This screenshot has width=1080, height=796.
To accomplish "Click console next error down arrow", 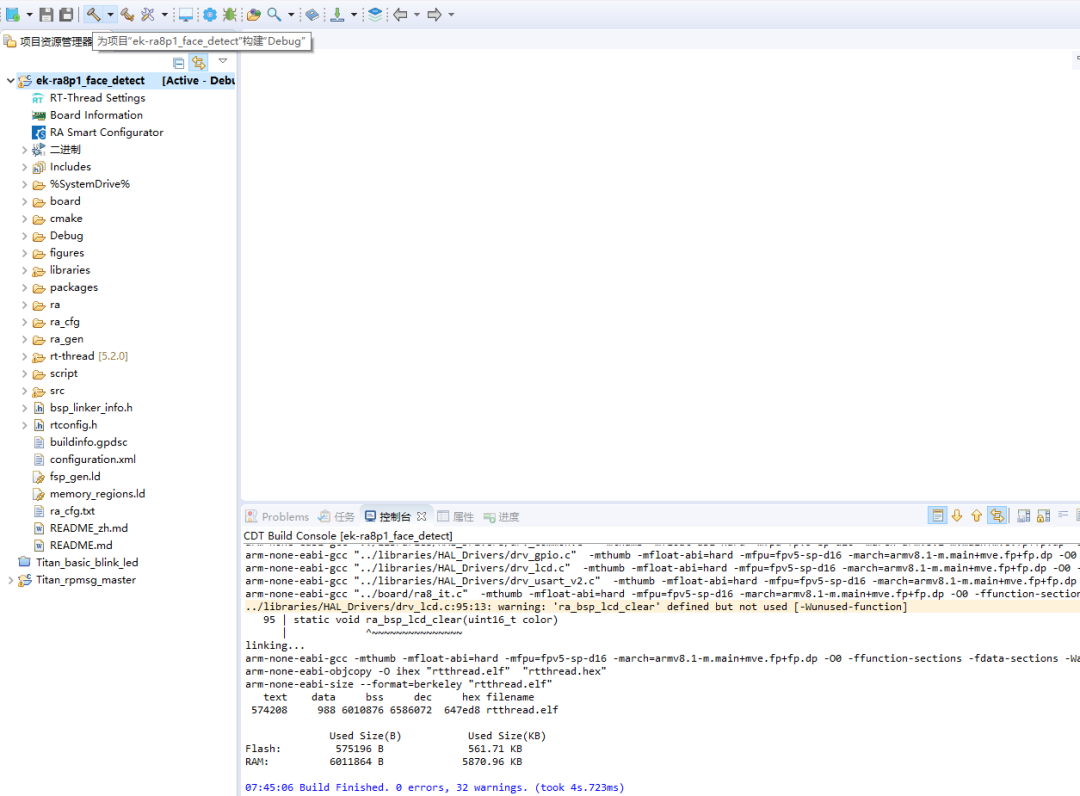I will (x=957, y=515).
